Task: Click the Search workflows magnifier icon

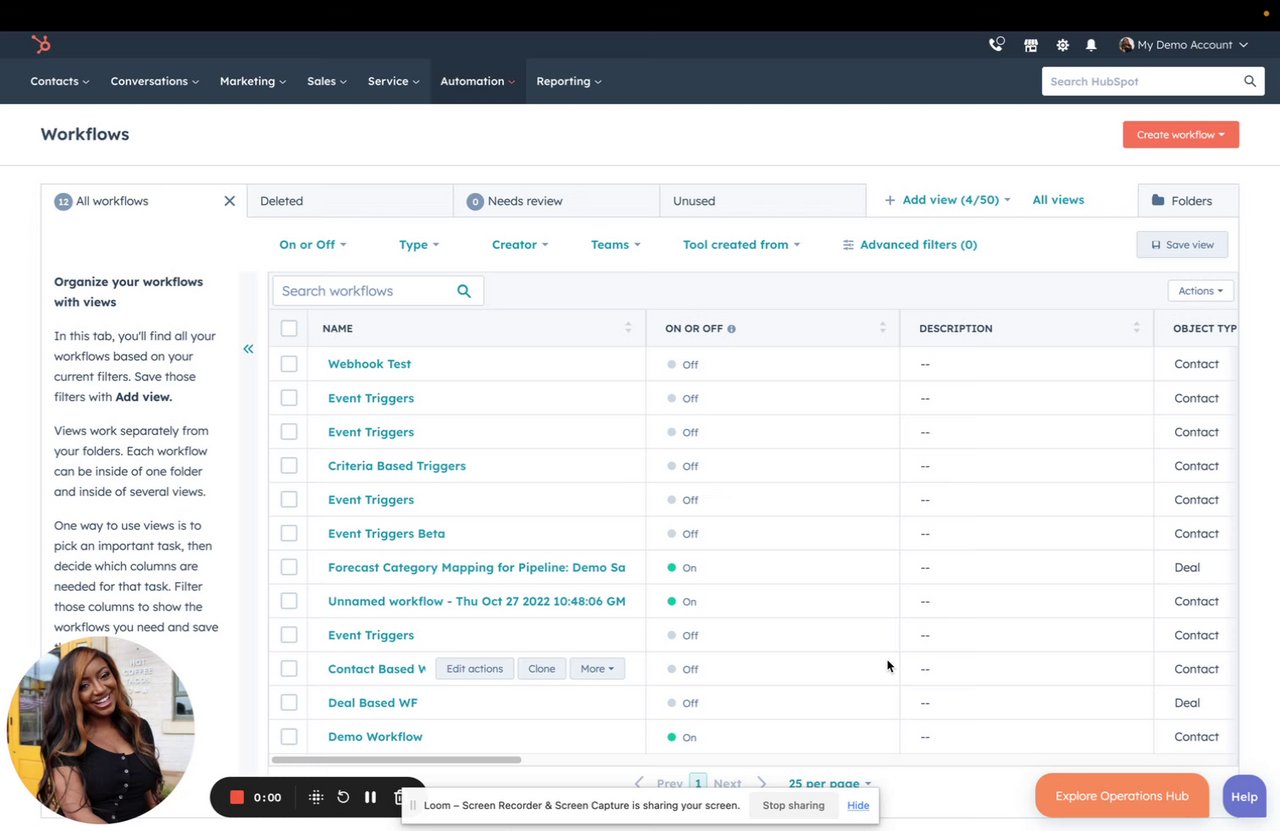Action: (464, 291)
